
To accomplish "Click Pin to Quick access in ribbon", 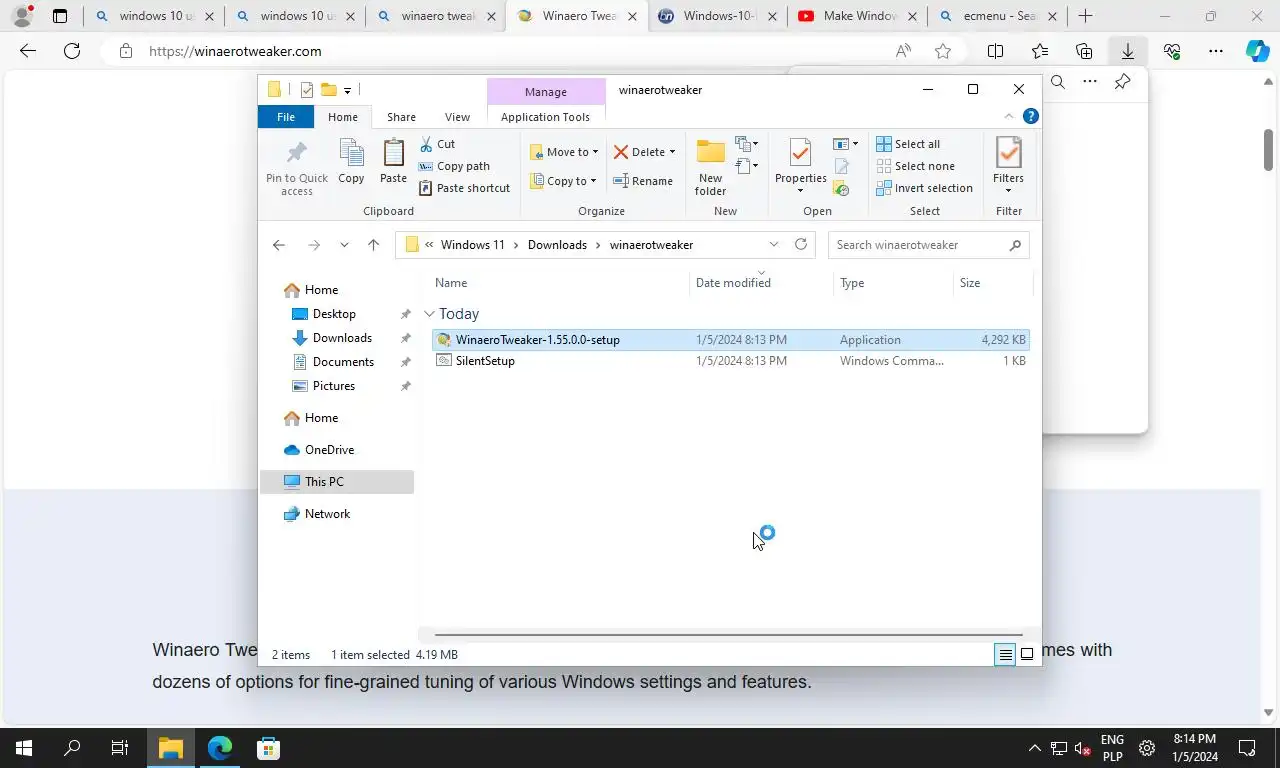I will [297, 168].
